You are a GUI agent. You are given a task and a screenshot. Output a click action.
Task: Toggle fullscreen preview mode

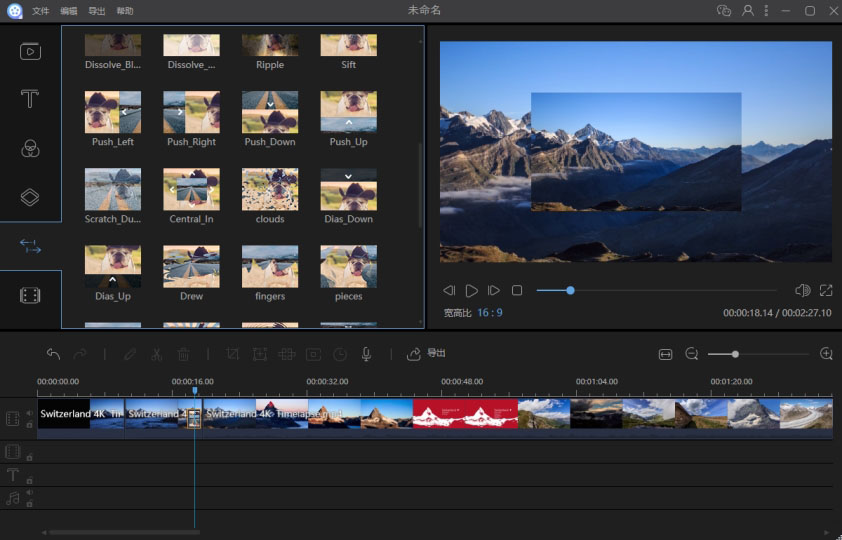(826, 291)
